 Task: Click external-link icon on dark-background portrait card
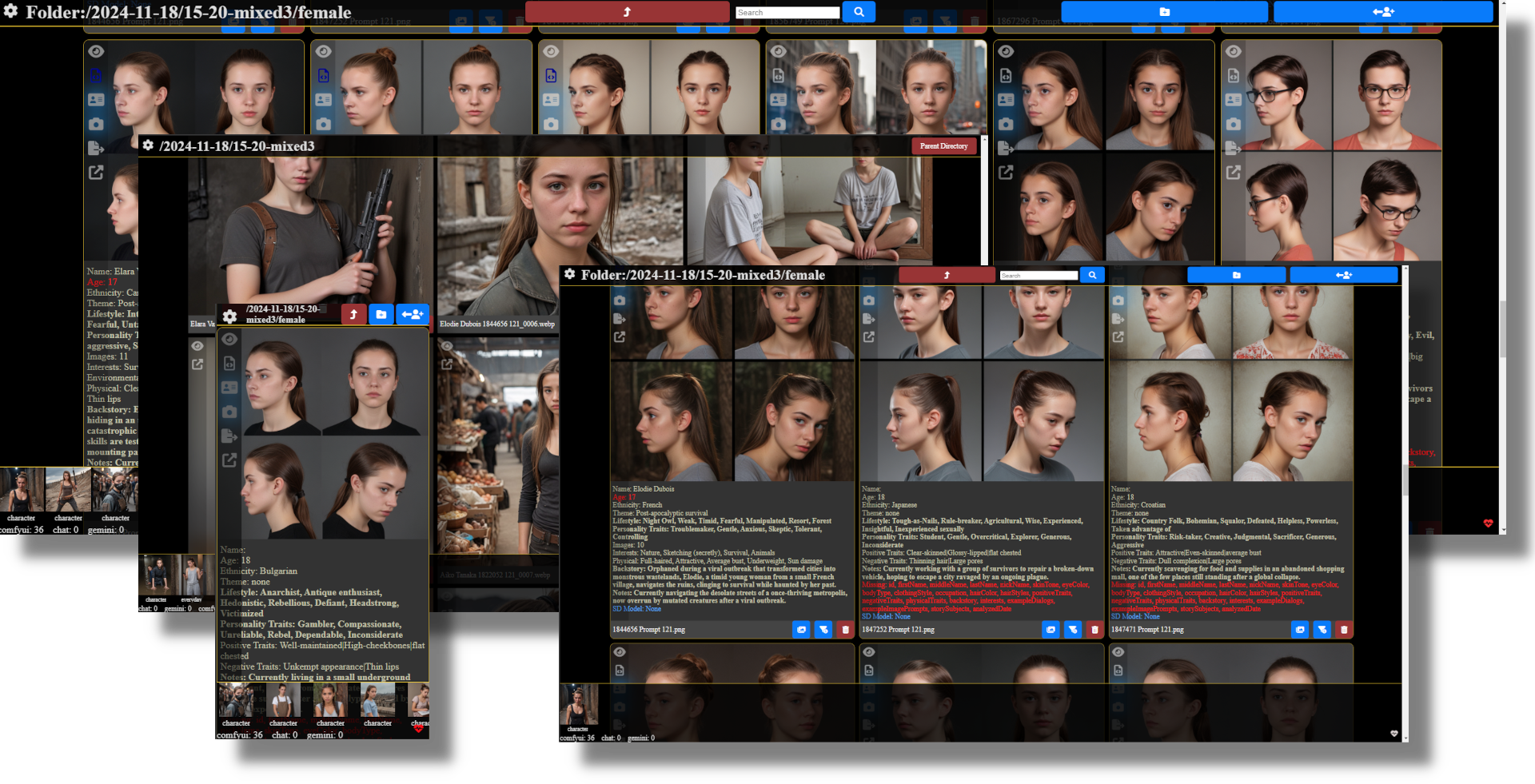(x=1006, y=172)
